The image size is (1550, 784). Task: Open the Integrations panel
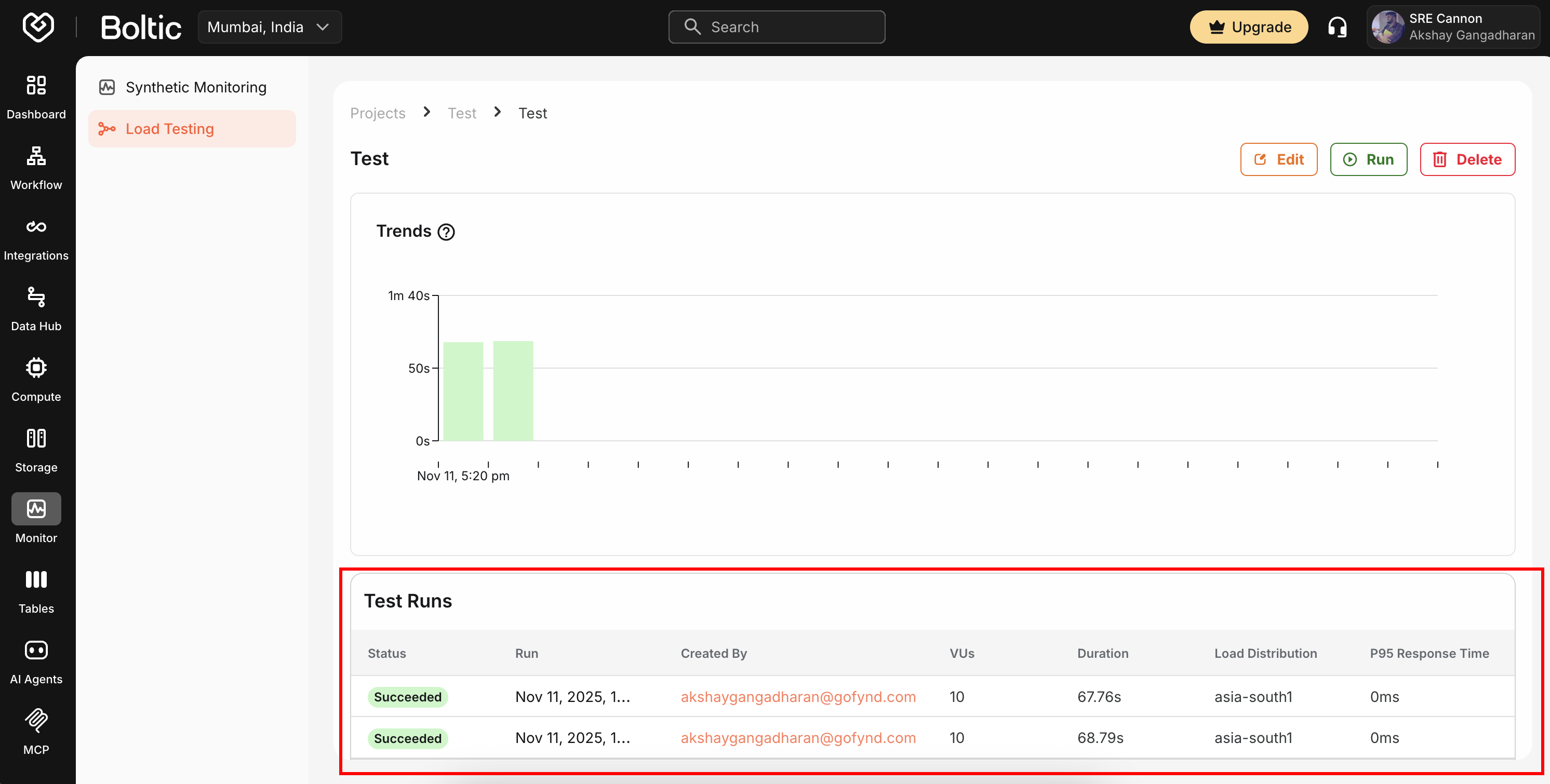click(x=36, y=237)
